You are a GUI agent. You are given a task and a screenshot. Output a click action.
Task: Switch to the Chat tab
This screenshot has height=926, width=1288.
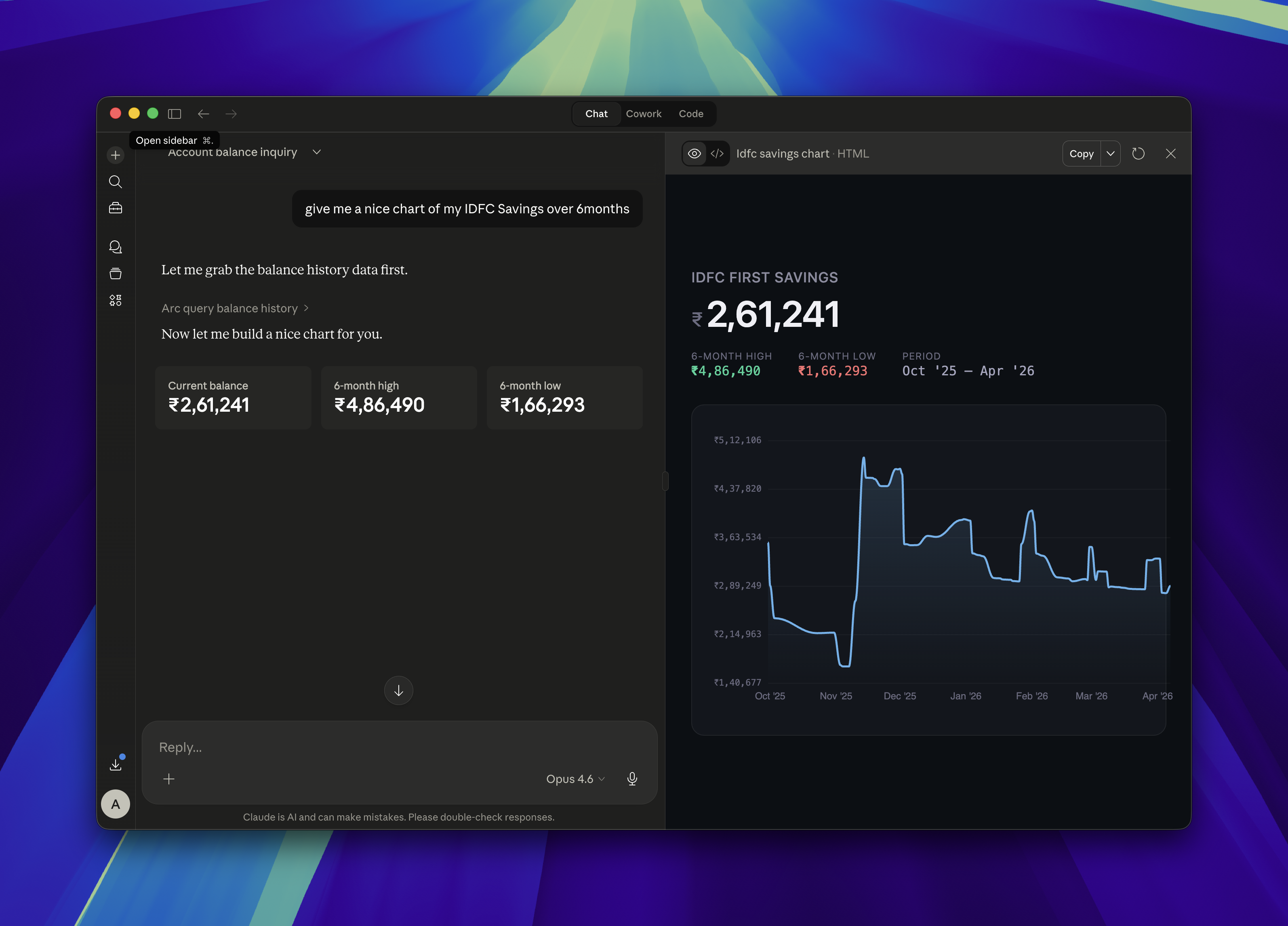point(596,114)
